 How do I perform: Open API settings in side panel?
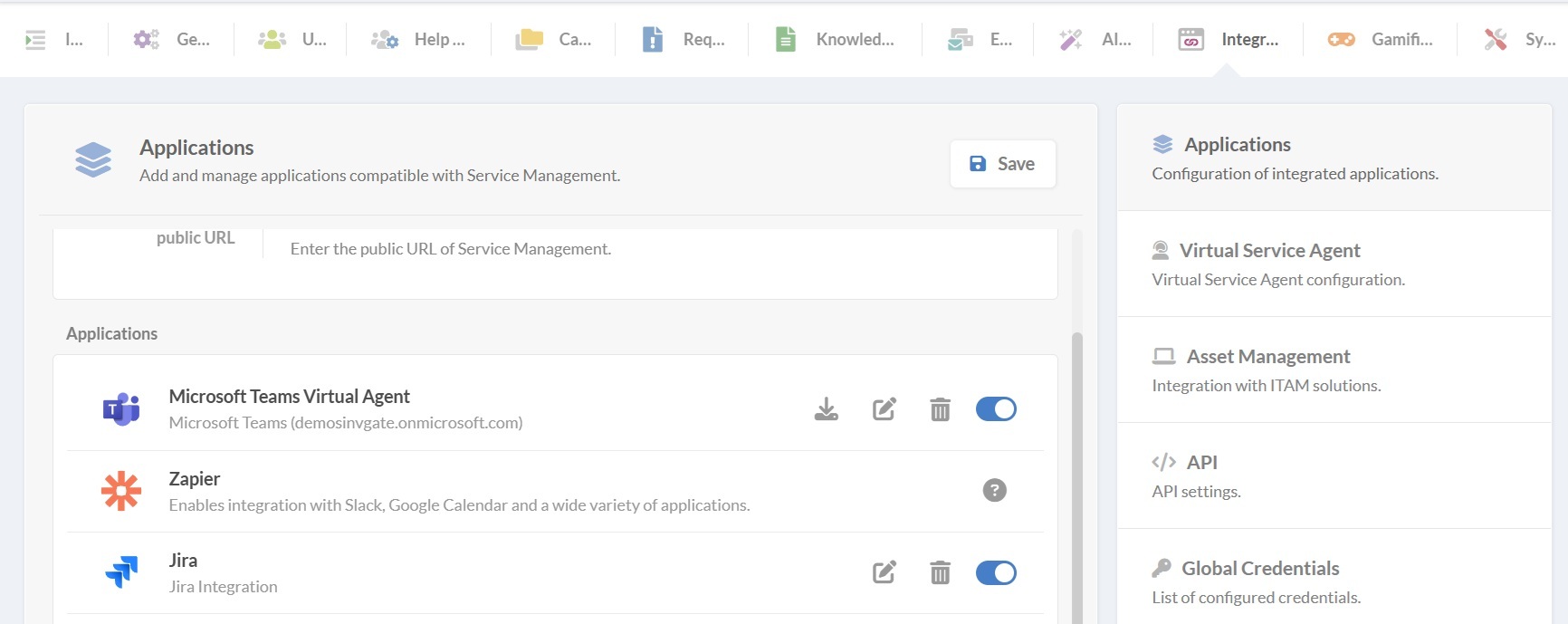click(x=1334, y=475)
